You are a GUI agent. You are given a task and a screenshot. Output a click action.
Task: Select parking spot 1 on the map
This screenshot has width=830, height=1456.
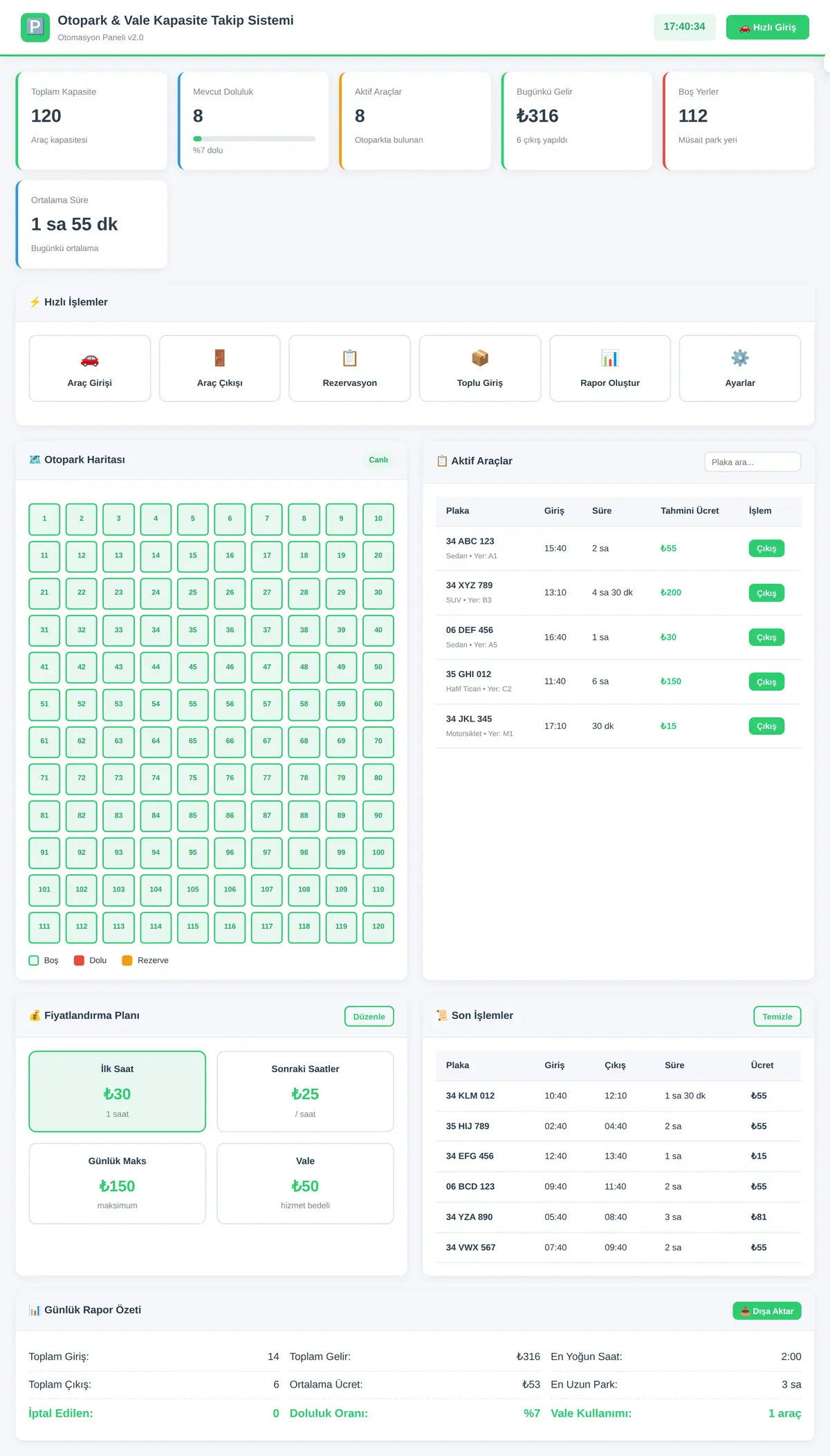pyautogui.click(x=44, y=519)
